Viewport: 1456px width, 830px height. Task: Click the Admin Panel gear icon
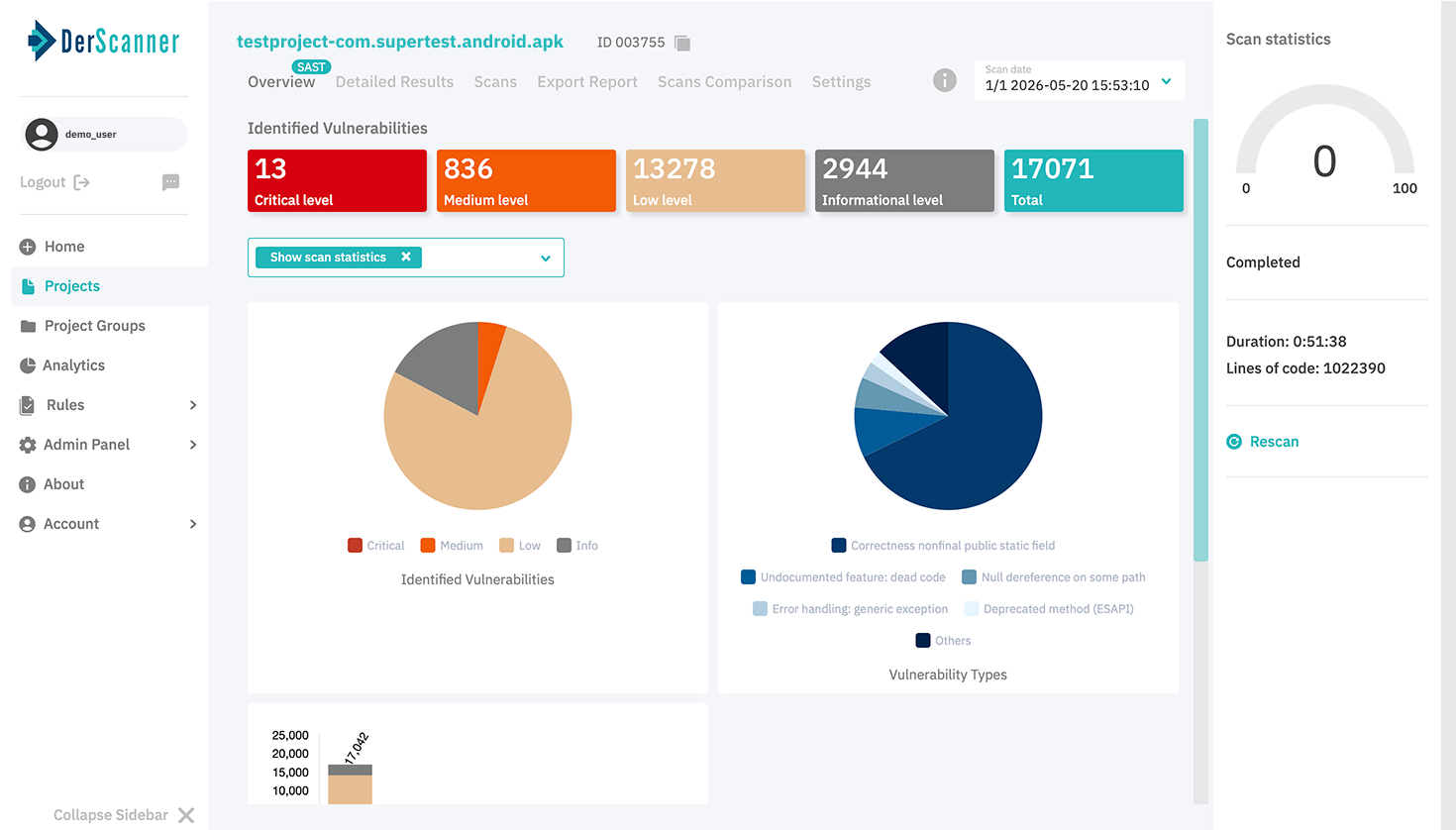tap(28, 445)
